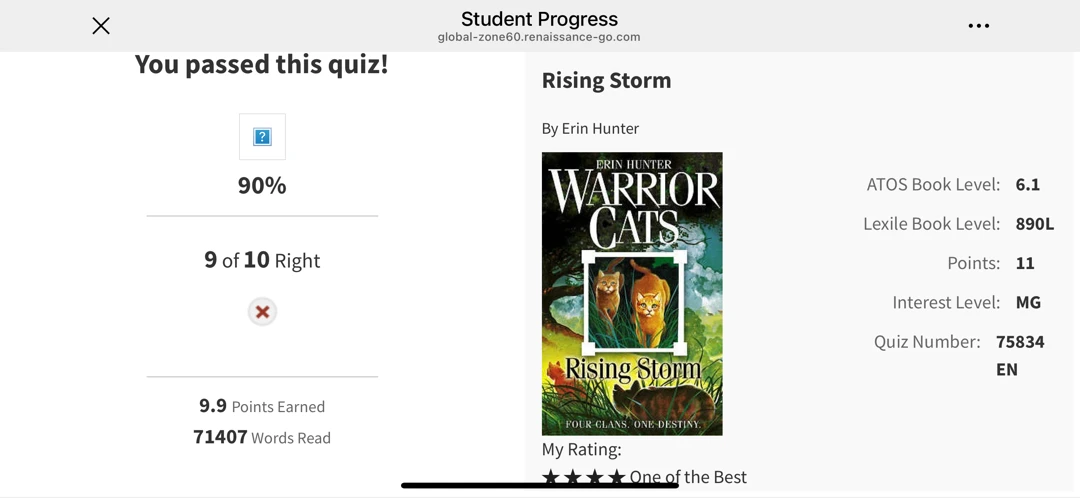Select the fourth rating star
Viewport: 1080px width, 498px height.
(616, 477)
